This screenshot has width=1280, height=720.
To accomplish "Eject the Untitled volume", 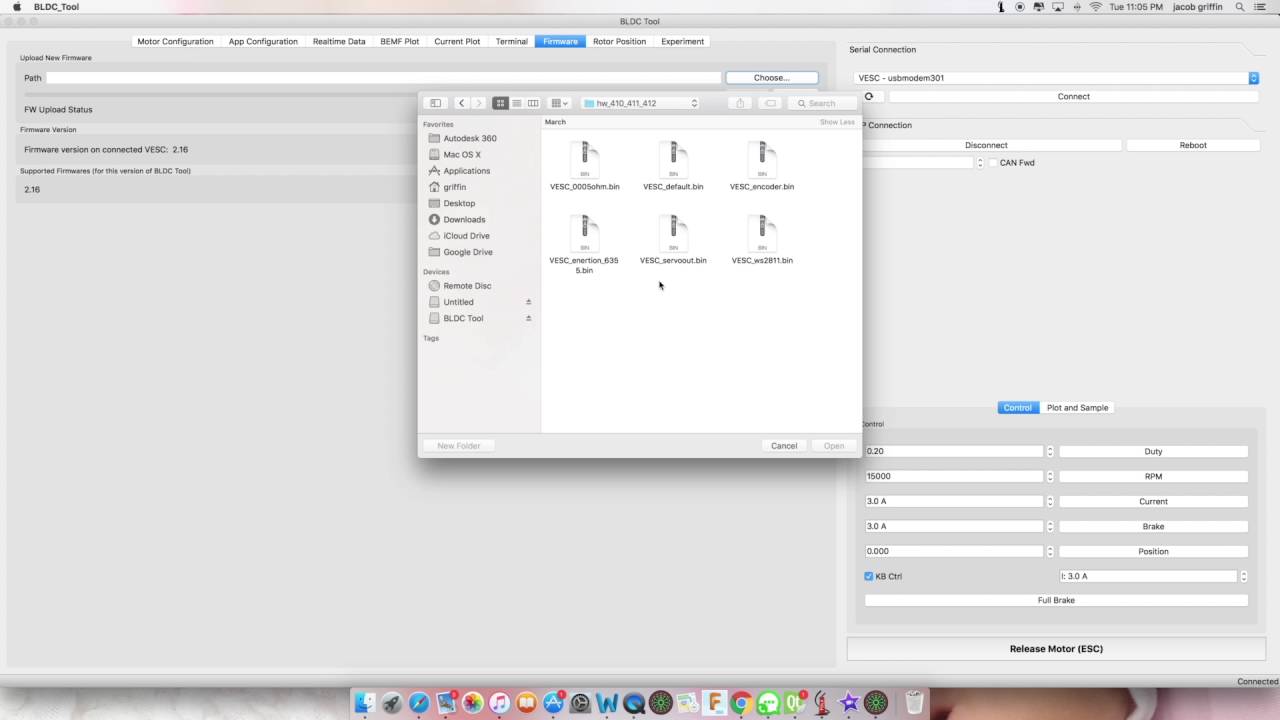I will click(x=528, y=302).
